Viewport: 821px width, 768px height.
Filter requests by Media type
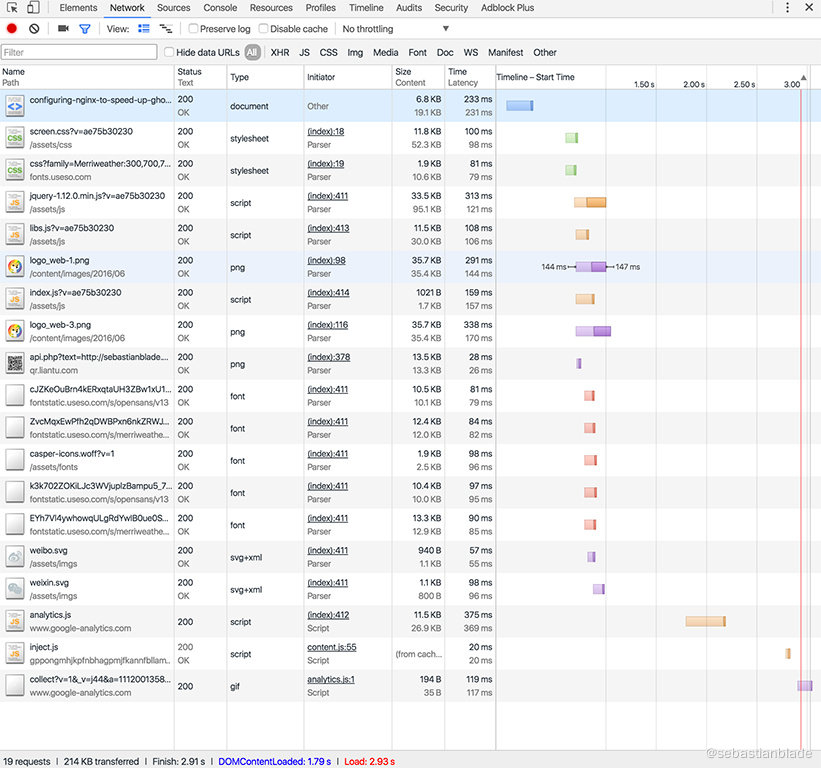pyautogui.click(x=385, y=52)
